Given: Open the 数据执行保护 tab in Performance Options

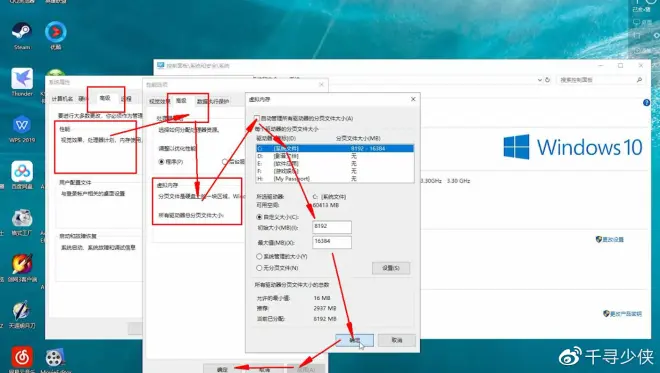Looking at the screenshot, I should [213, 101].
